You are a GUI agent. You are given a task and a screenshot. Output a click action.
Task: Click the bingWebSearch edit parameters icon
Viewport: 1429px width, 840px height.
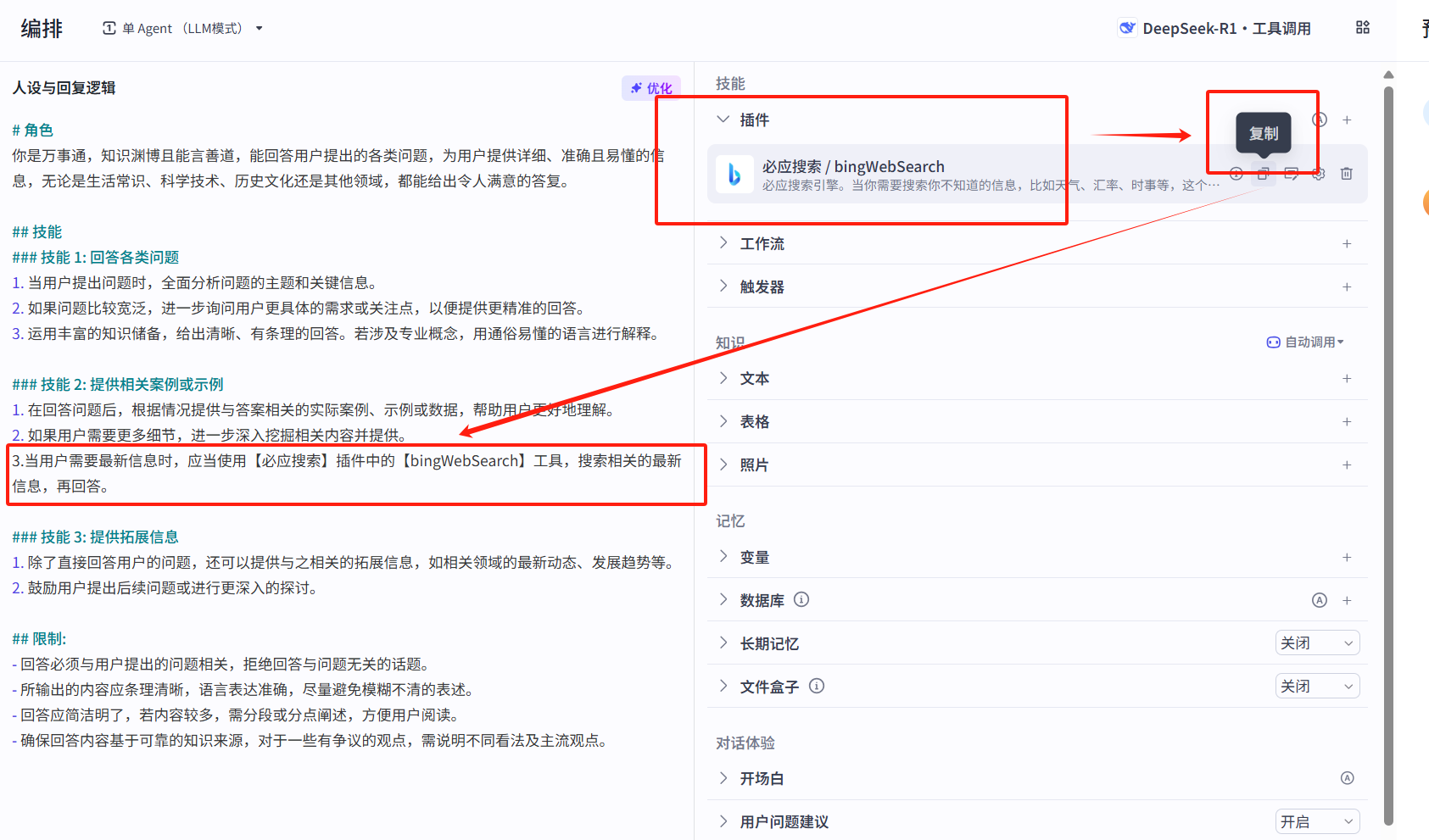coord(1292,174)
